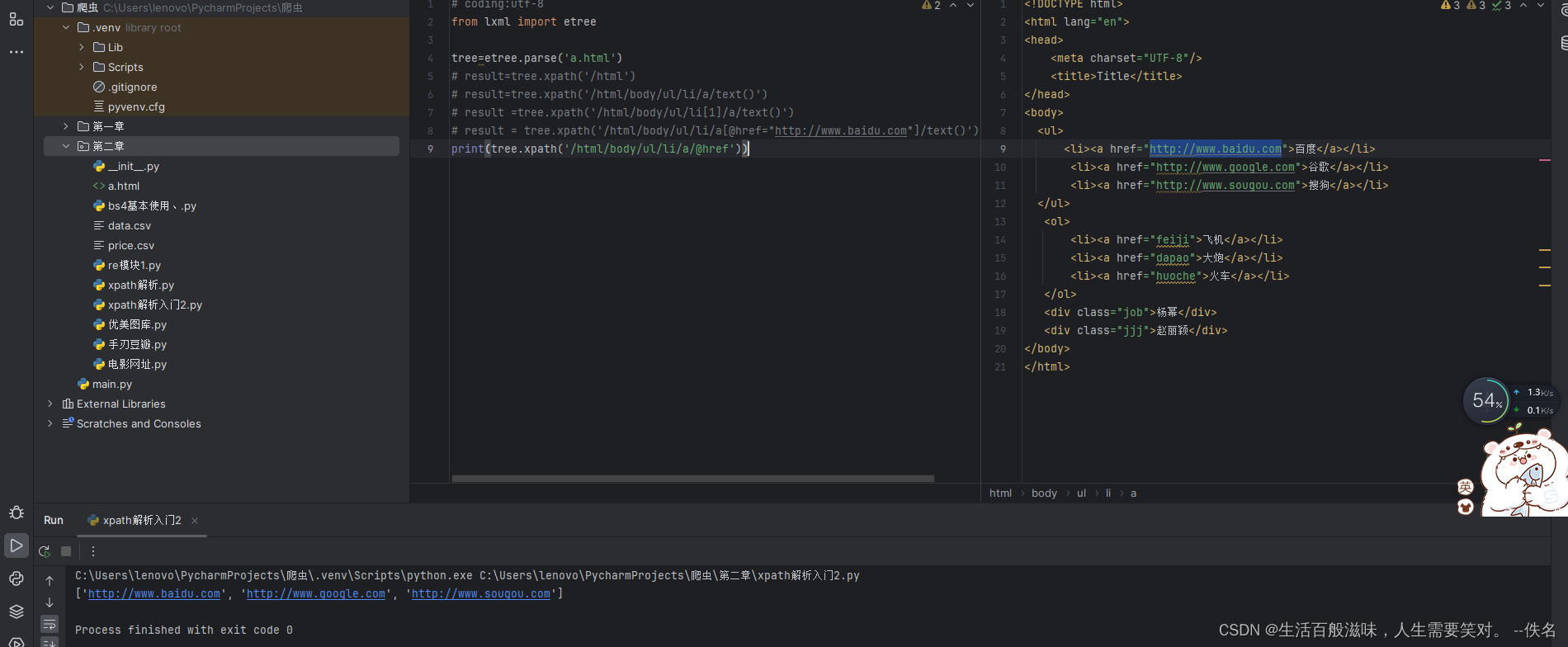Viewport: 1568px width, 647px height.
Task: Go to previous highlighted problem in Python editor
Action: pyautogui.click(x=953, y=6)
